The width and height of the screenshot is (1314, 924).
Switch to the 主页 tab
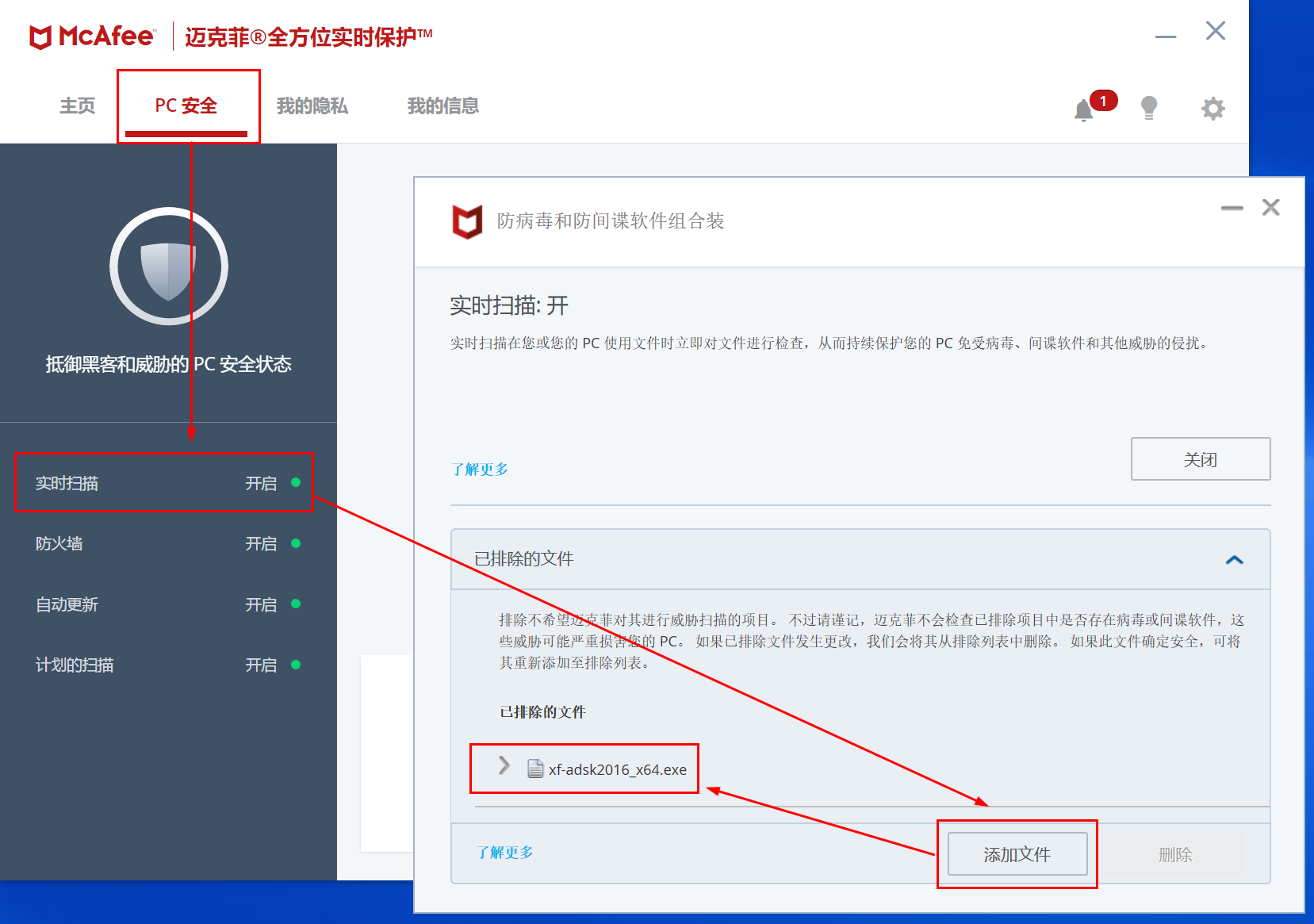pos(78,106)
